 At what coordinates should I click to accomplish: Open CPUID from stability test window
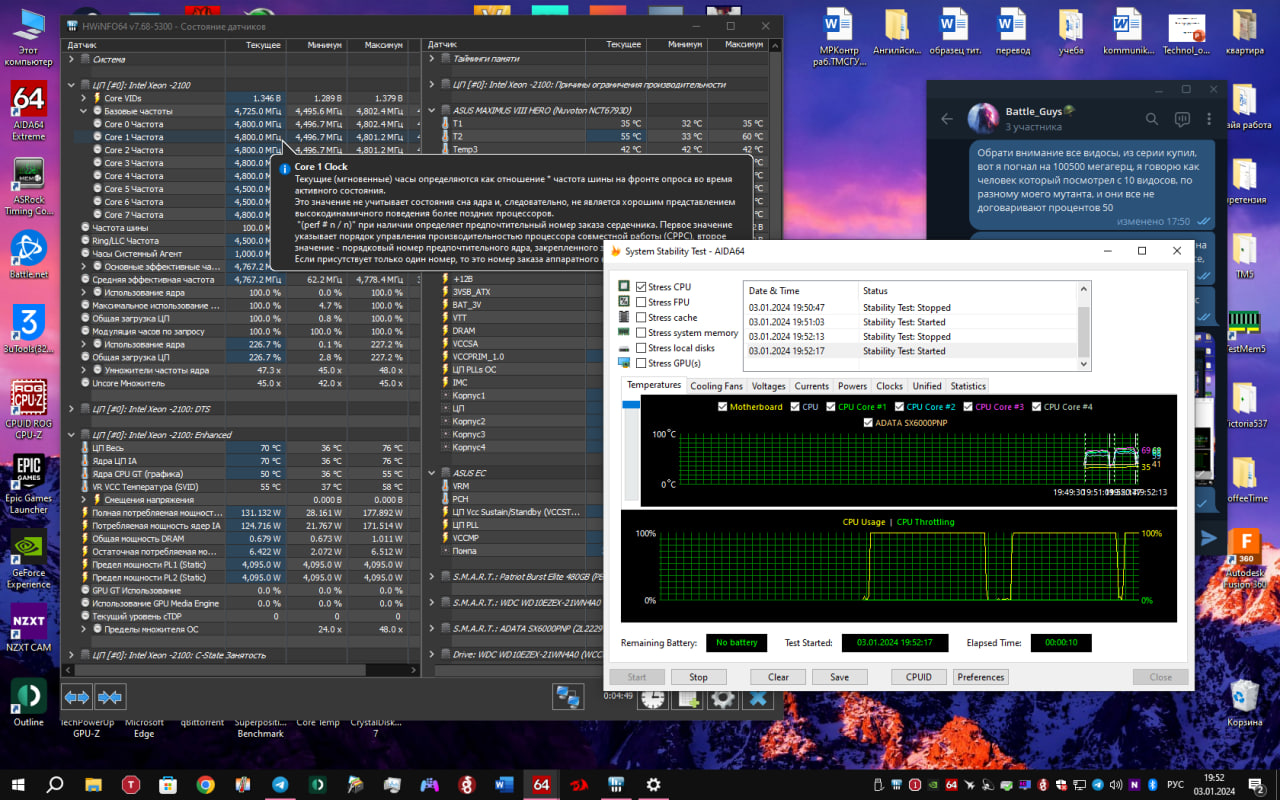pos(919,677)
